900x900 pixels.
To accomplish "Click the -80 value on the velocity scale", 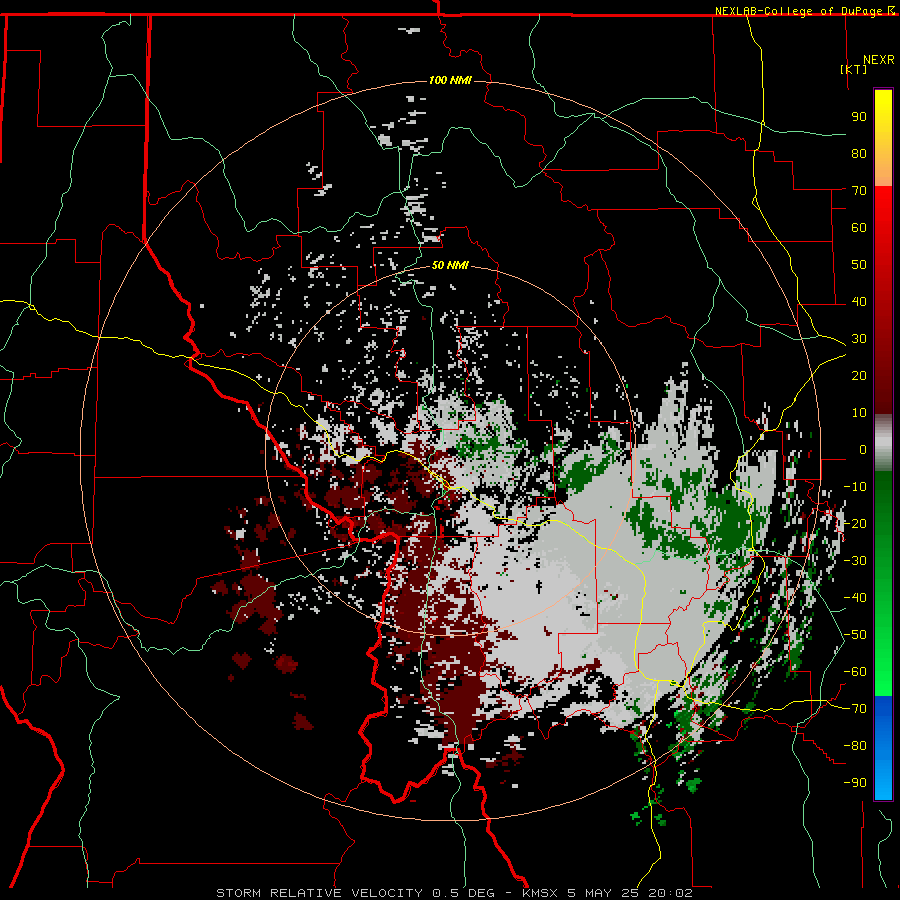I will tap(855, 746).
